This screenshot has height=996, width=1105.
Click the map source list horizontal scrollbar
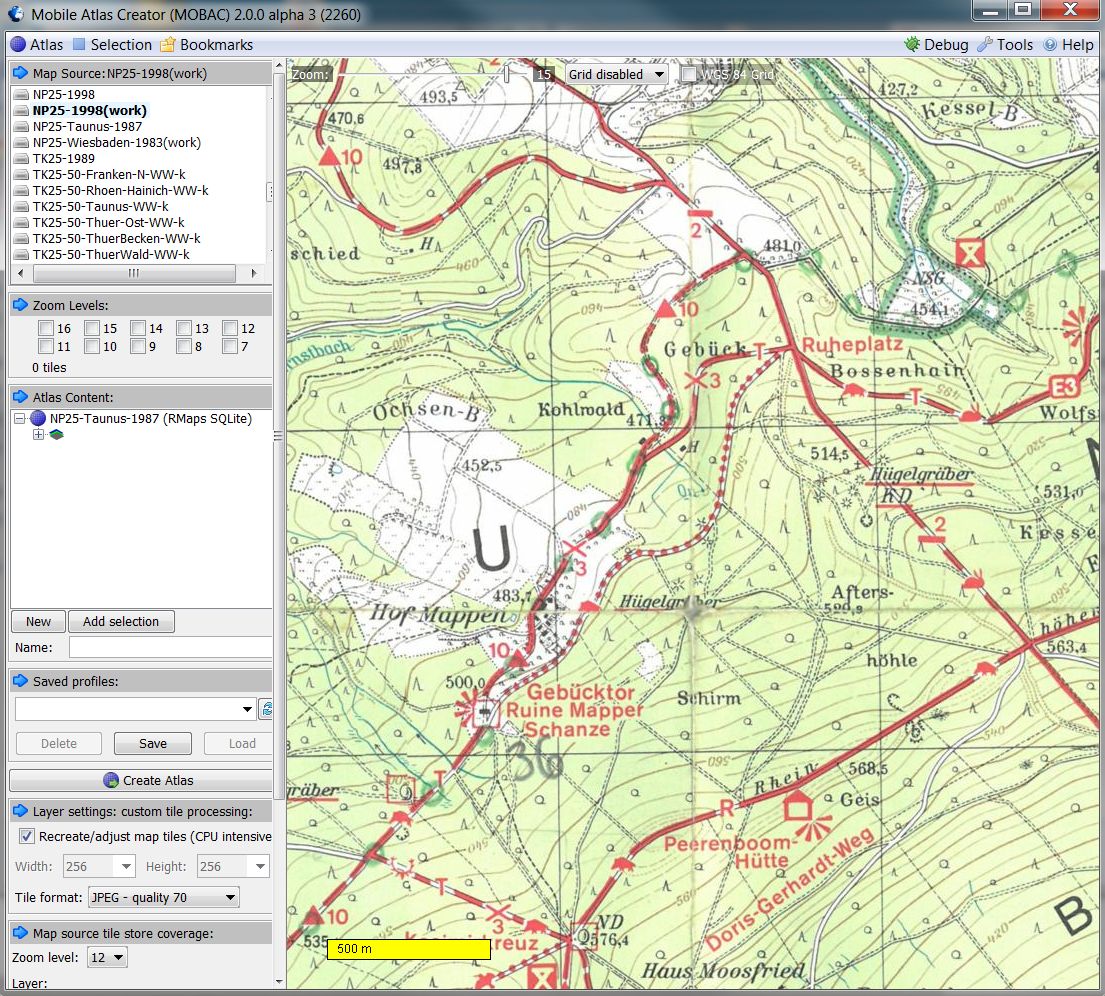[x=135, y=273]
